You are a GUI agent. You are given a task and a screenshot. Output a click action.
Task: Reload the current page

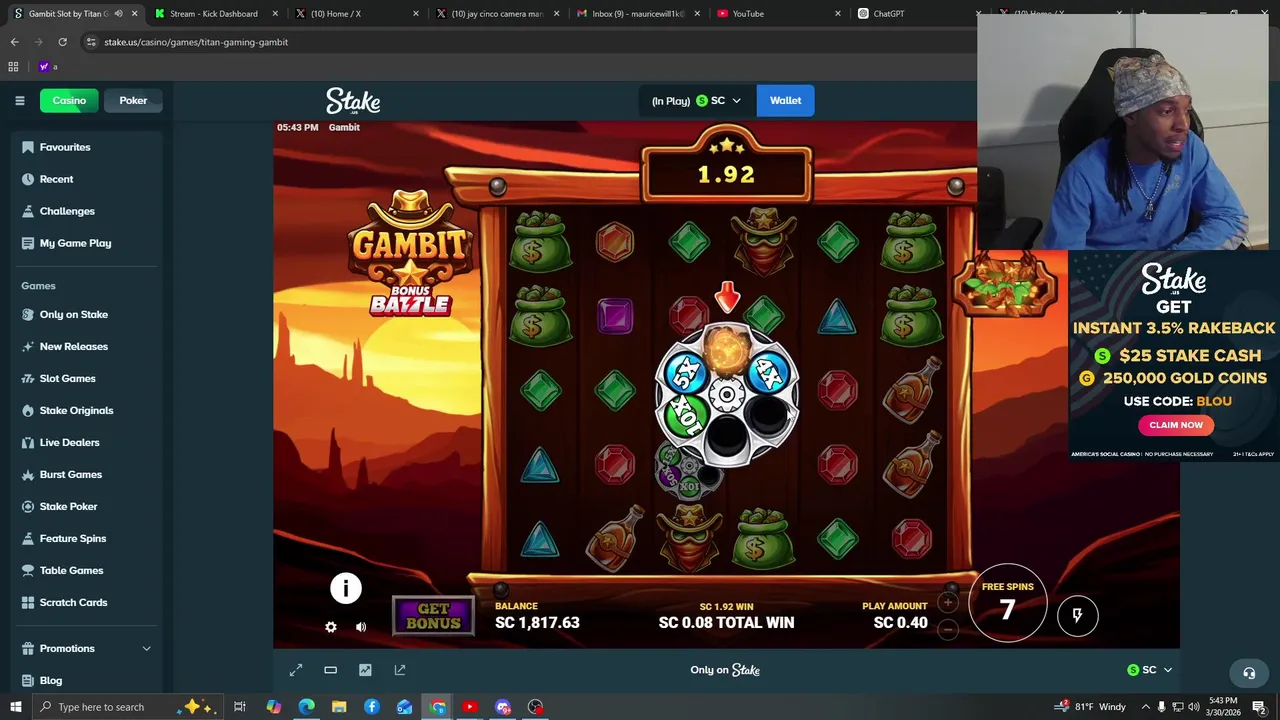click(x=62, y=42)
